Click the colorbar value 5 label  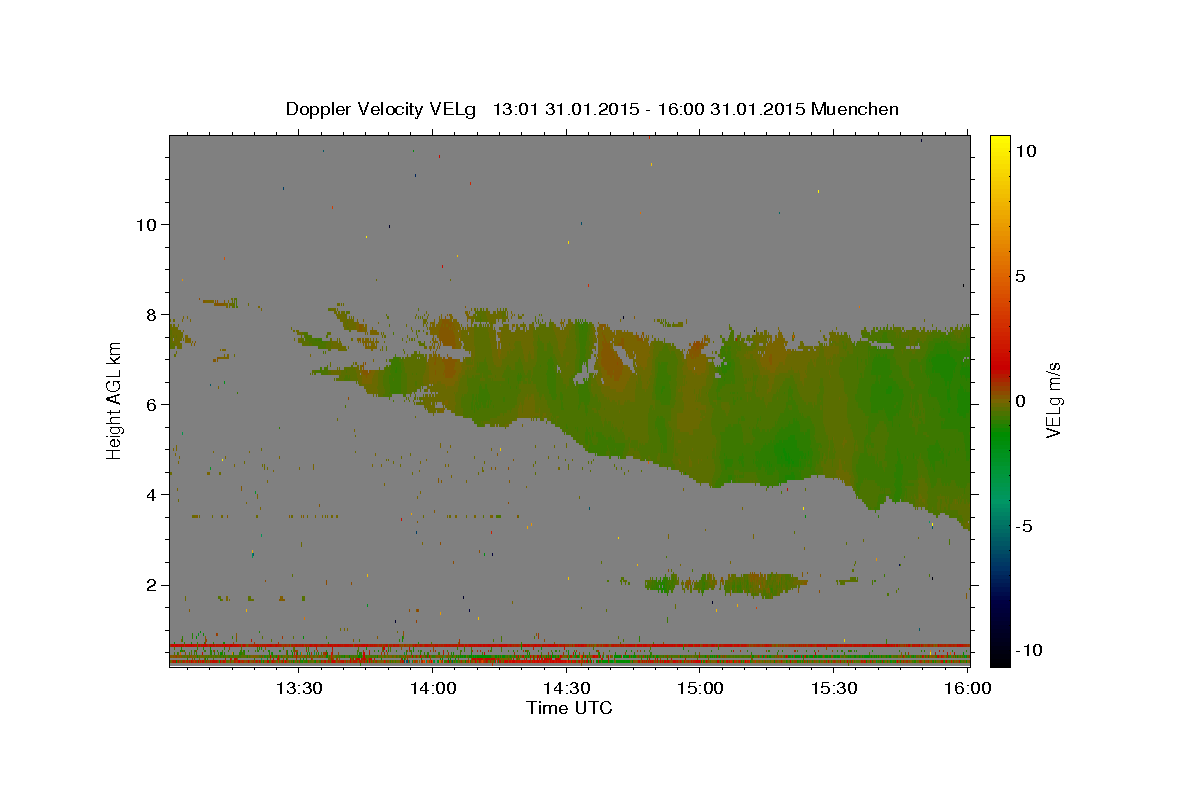[x=1020, y=275]
